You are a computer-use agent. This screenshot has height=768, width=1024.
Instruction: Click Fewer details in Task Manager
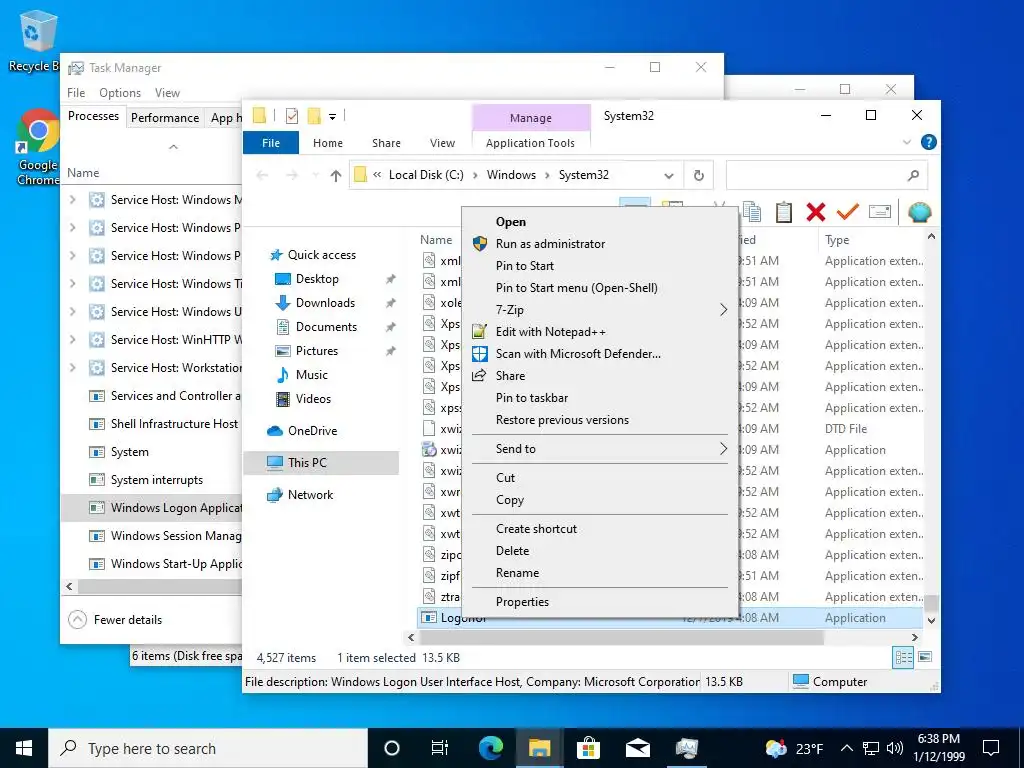(x=116, y=620)
